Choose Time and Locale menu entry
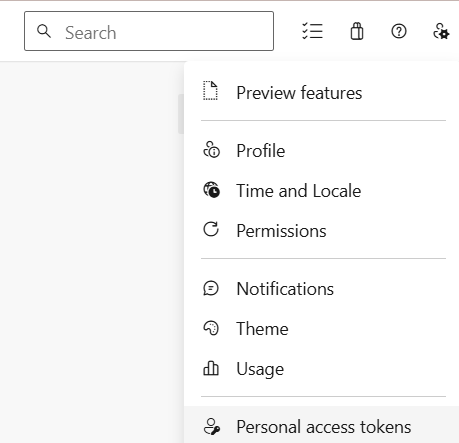The image size is (459, 443). tap(321, 191)
